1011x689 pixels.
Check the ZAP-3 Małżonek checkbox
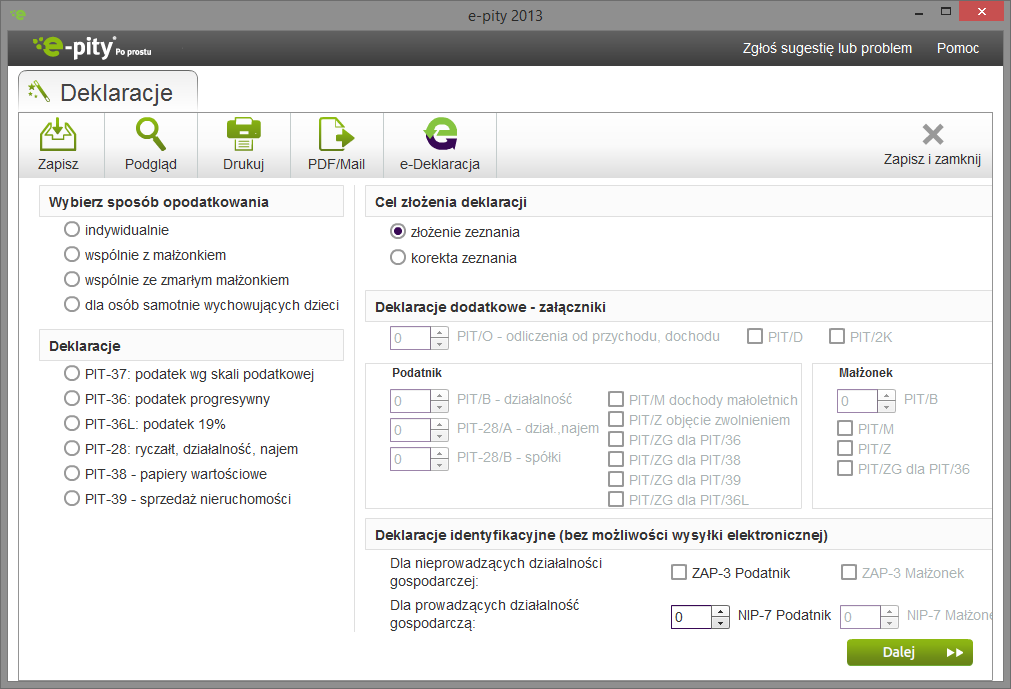pos(849,572)
